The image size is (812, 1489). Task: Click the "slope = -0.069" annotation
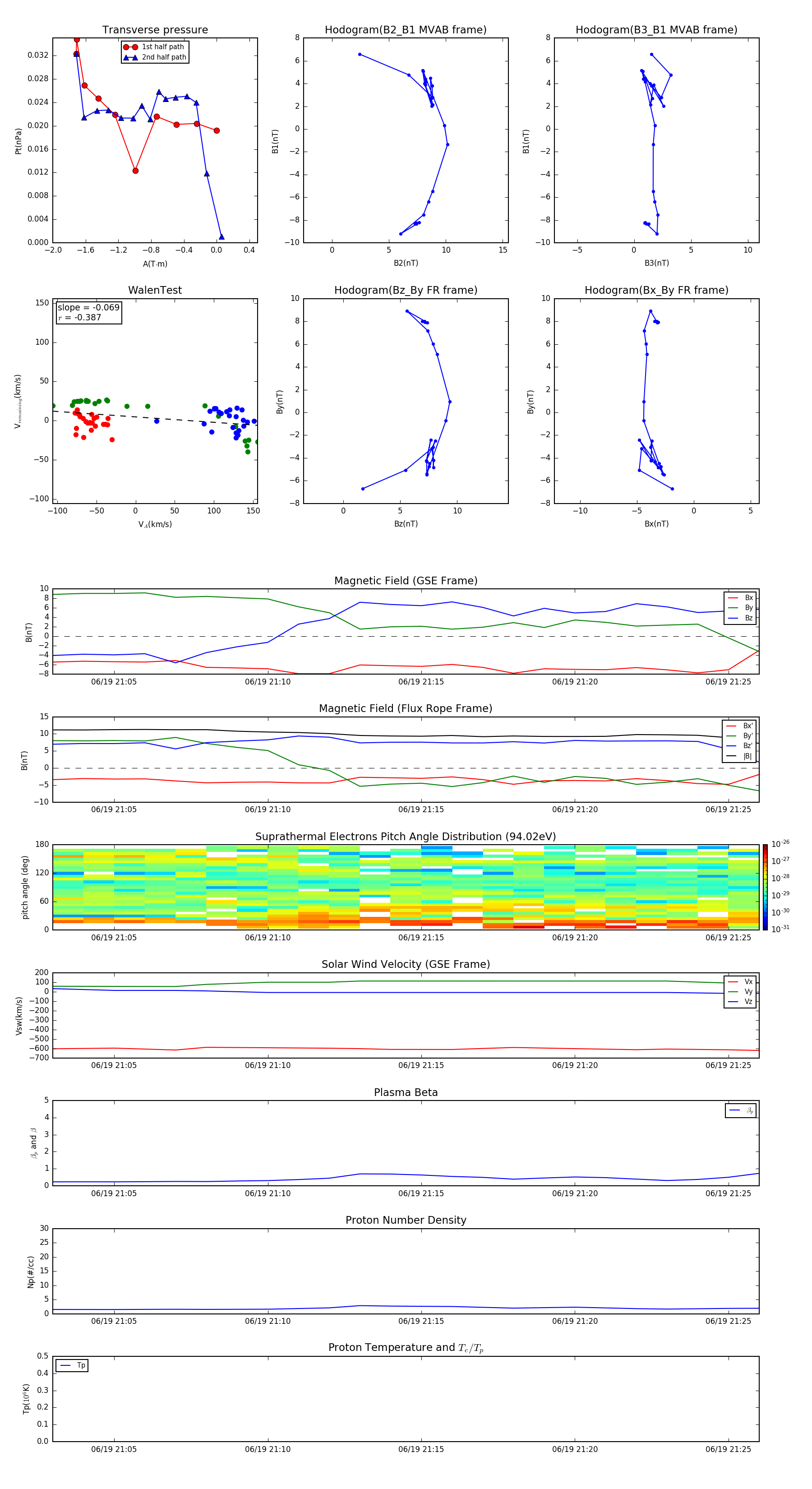click(88, 308)
